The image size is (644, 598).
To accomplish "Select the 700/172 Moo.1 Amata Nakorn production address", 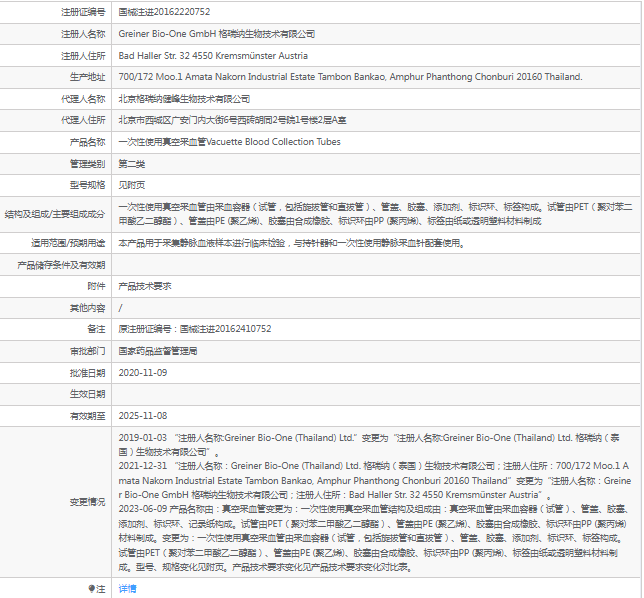I will 350,77.
